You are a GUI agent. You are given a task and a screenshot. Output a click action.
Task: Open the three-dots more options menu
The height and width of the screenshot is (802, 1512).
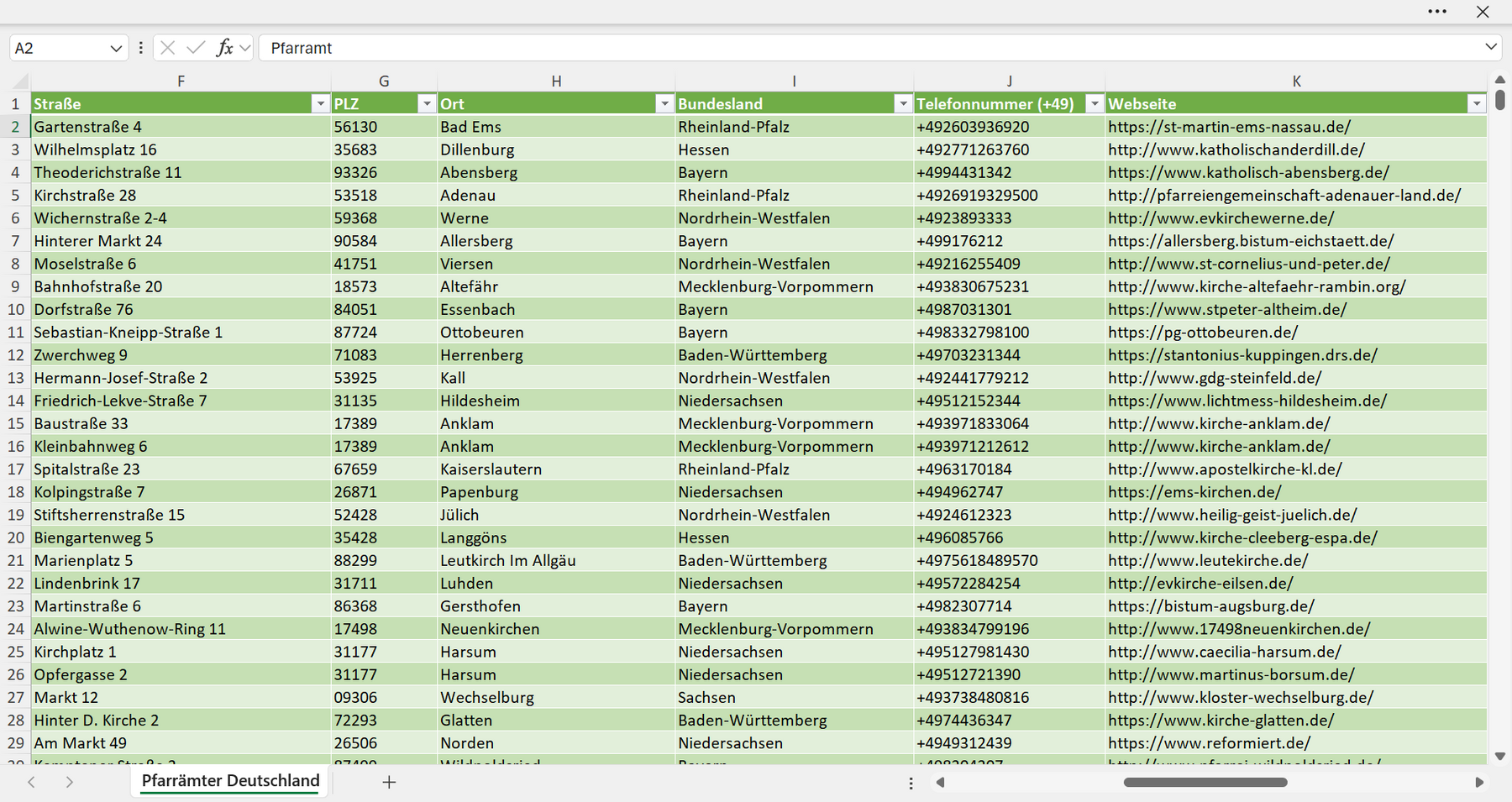tap(1437, 12)
